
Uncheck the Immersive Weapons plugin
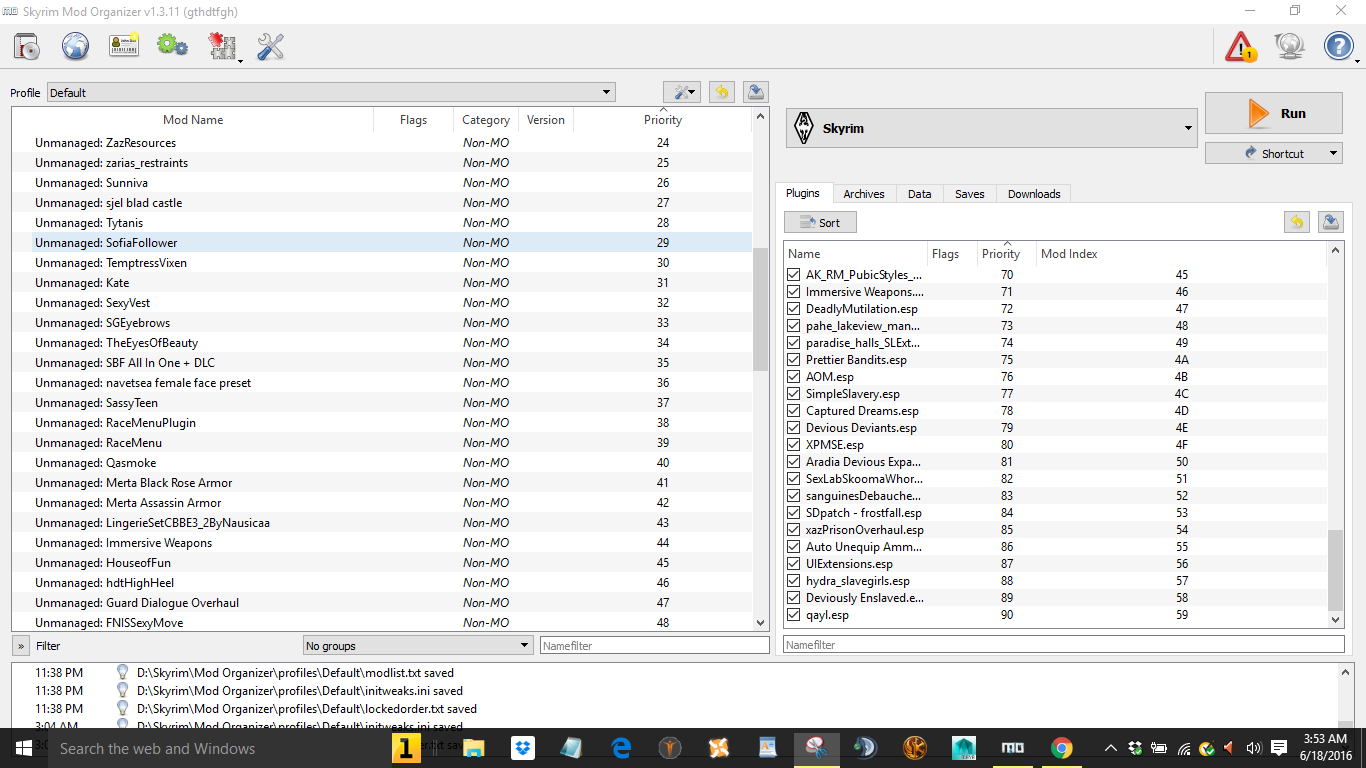(794, 292)
